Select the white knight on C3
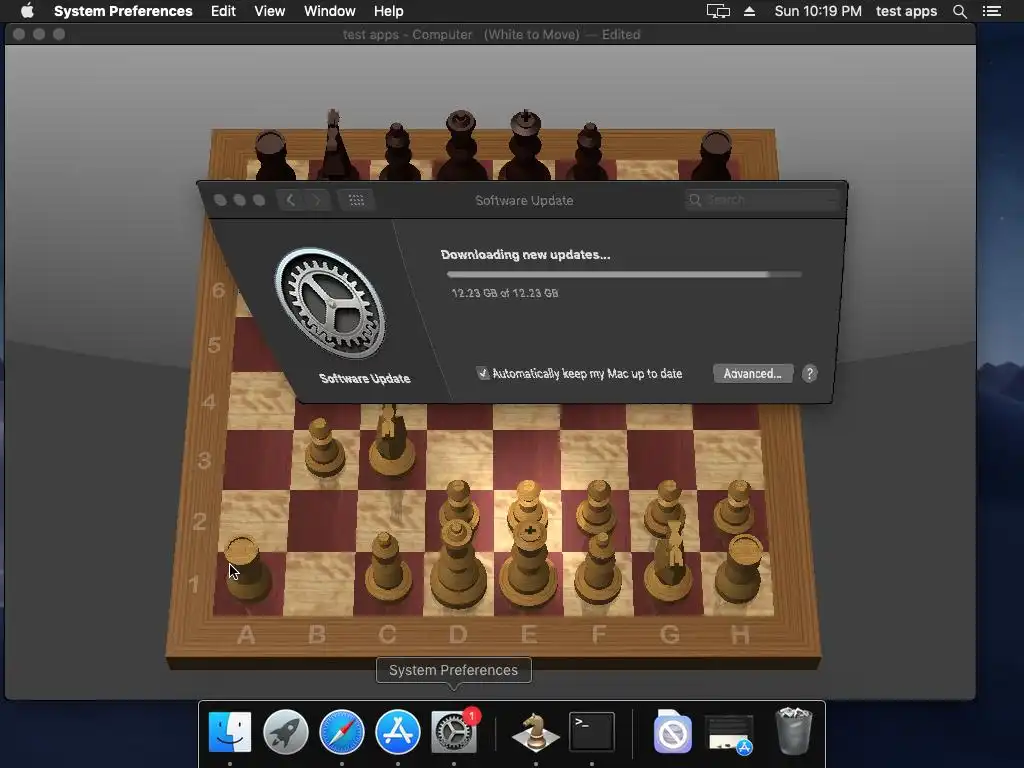 (x=391, y=439)
